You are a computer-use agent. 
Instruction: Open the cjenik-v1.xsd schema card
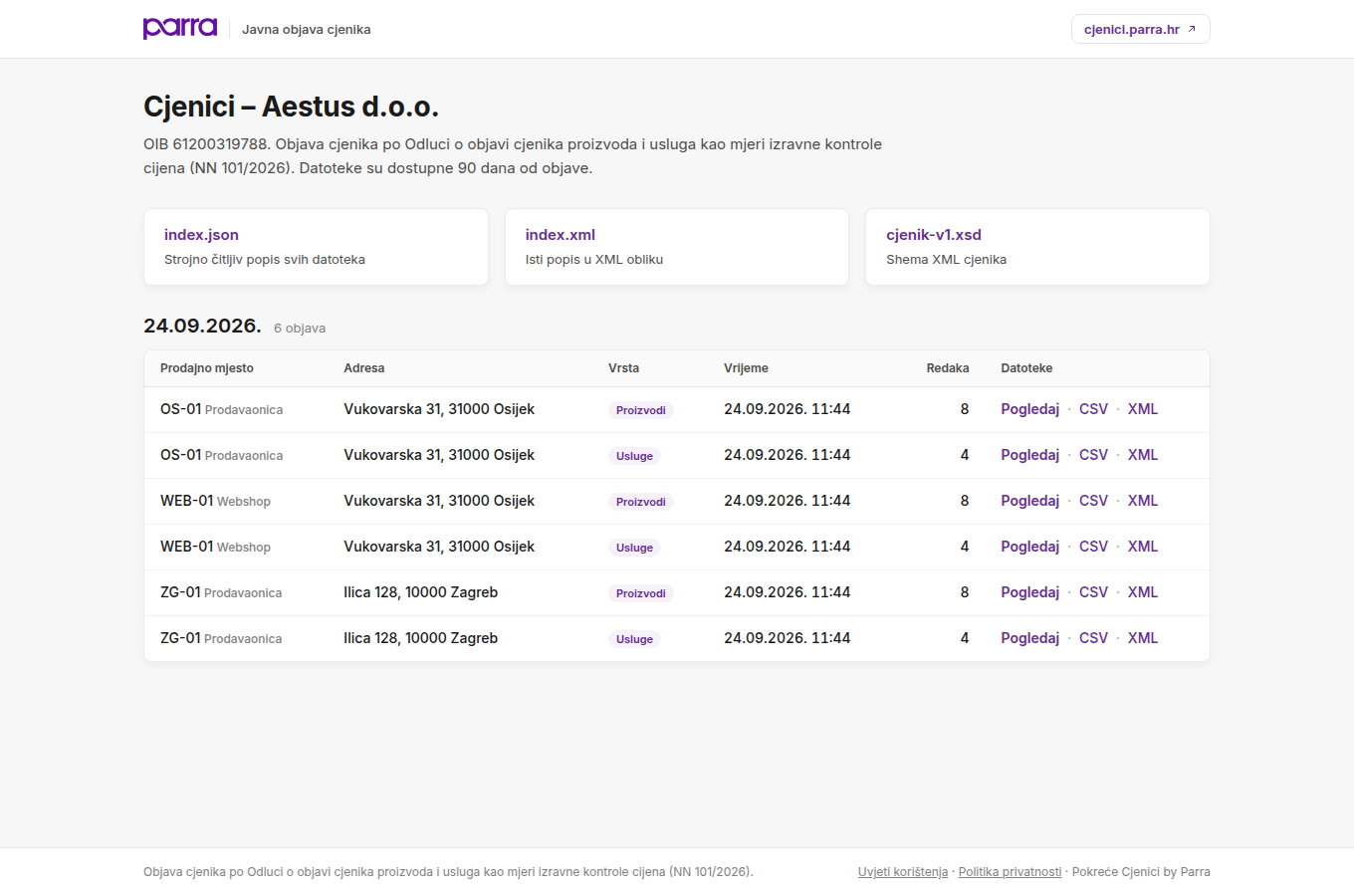tap(1037, 247)
